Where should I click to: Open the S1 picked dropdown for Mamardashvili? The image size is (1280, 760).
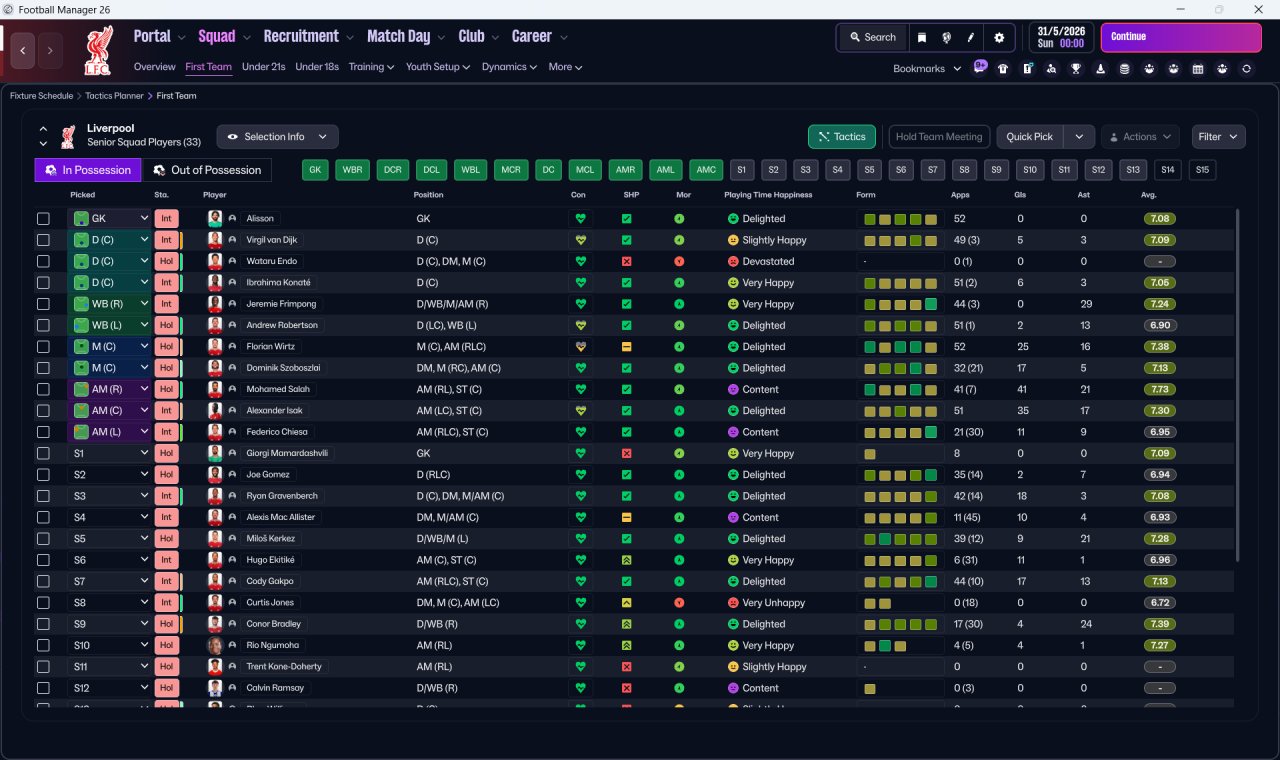[x=110, y=453]
